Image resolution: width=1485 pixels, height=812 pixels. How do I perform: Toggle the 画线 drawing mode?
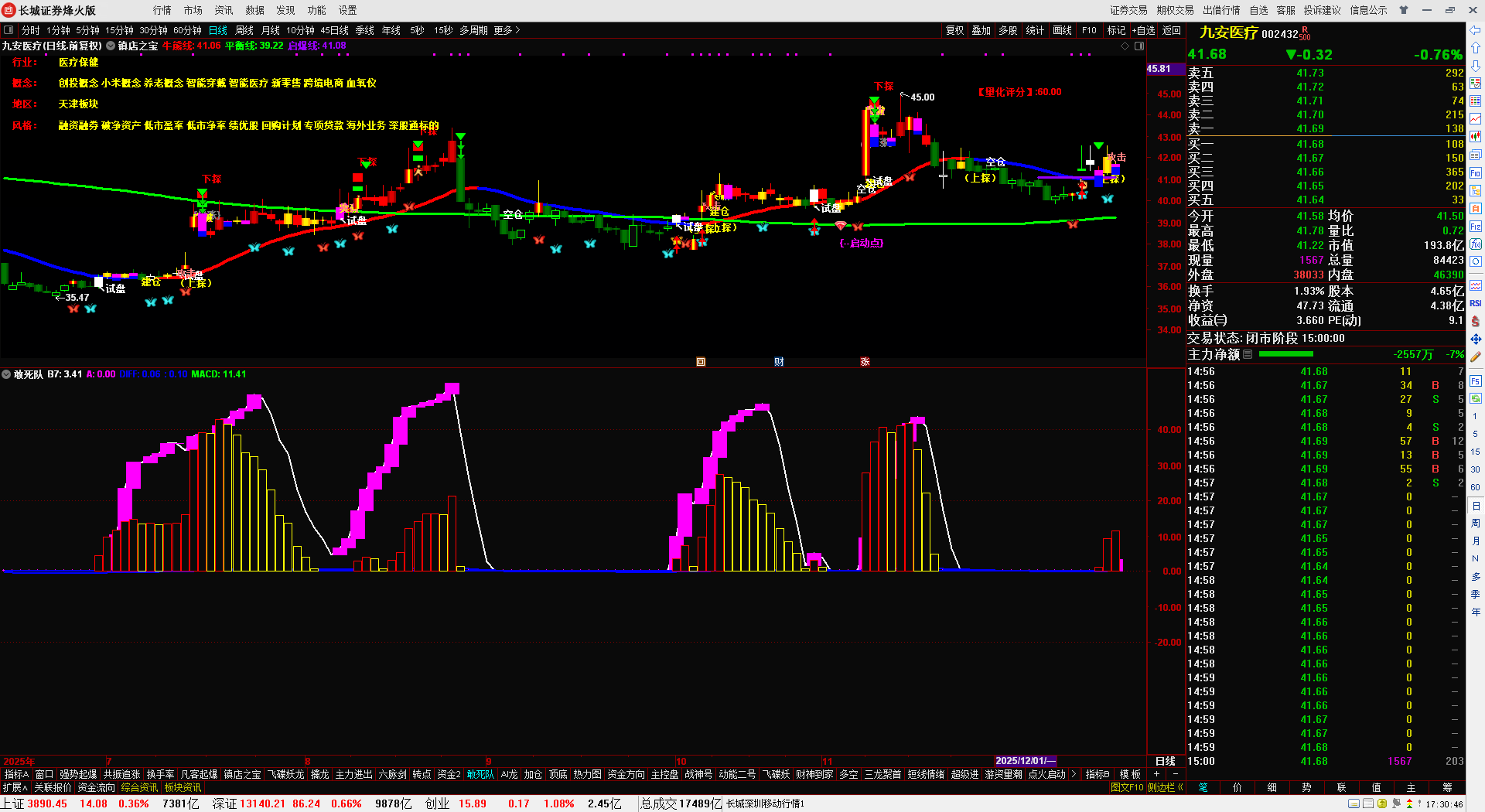[x=1063, y=30]
